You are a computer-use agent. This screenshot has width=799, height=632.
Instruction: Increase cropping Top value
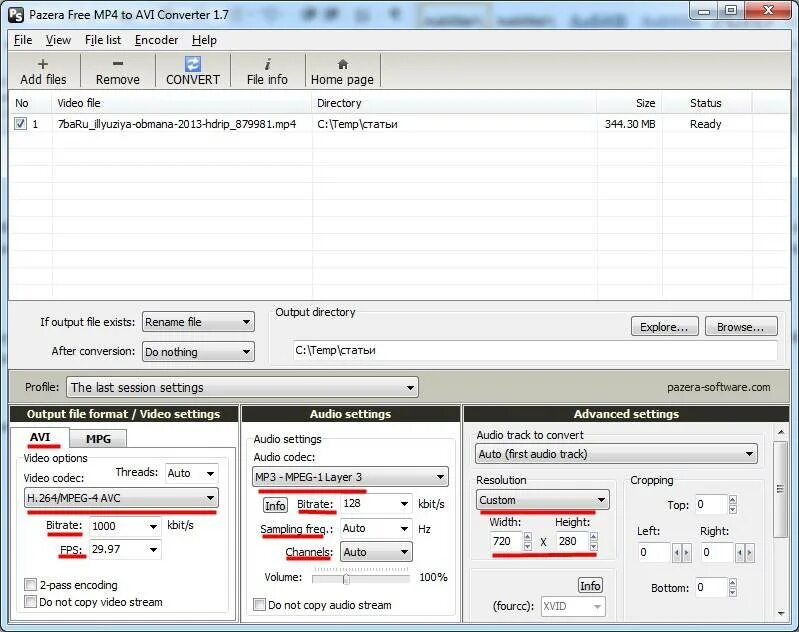(x=733, y=499)
